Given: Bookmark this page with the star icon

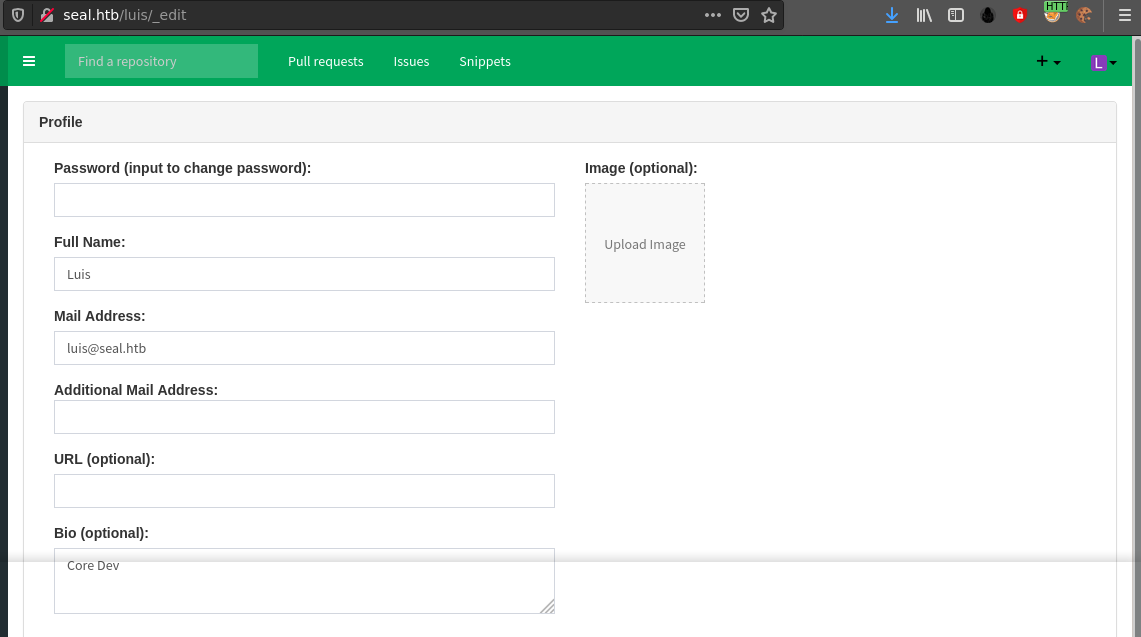Looking at the screenshot, I should click(x=769, y=15).
